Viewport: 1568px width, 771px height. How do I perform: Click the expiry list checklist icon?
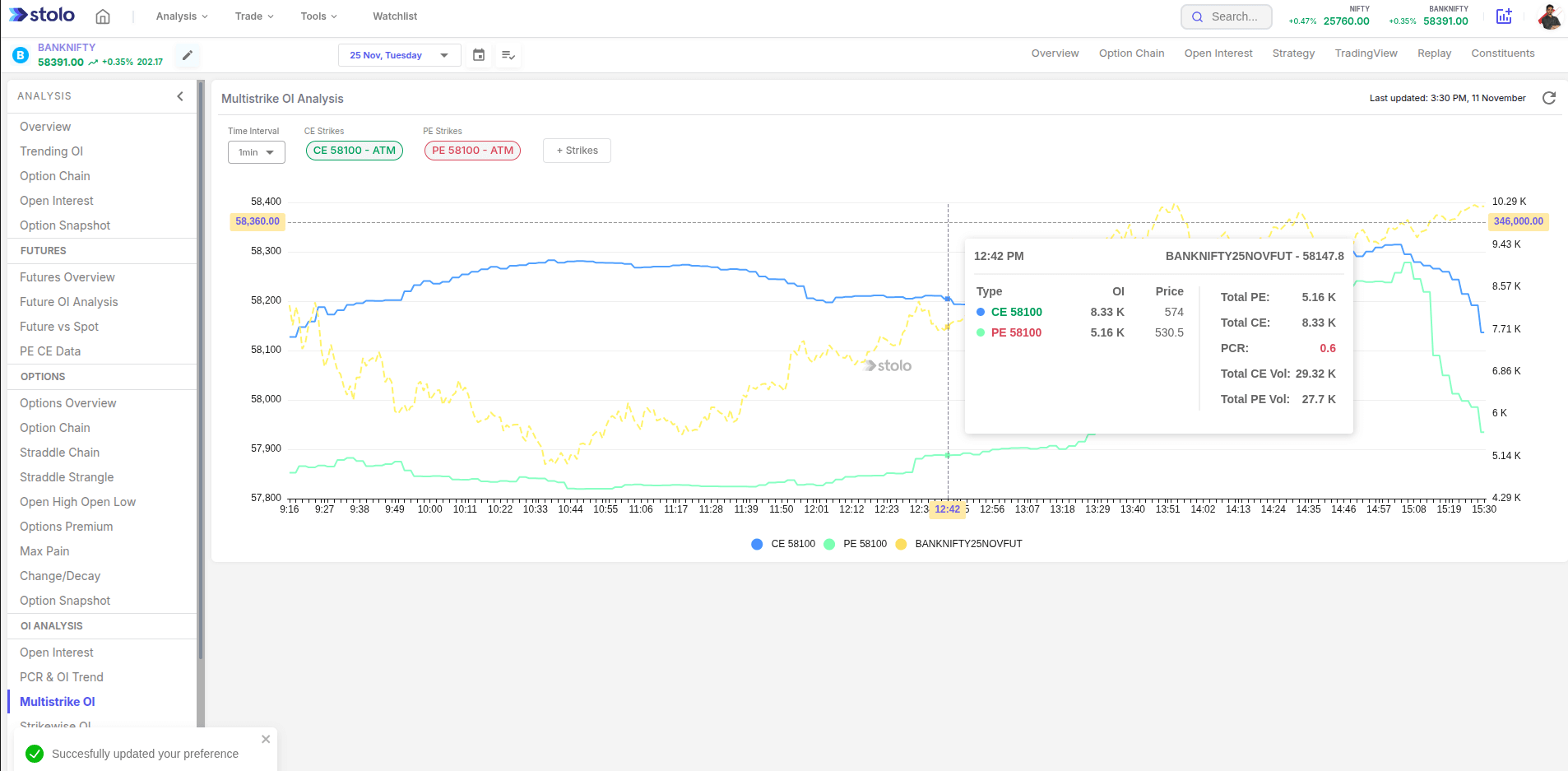pyautogui.click(x=508, y=55)
